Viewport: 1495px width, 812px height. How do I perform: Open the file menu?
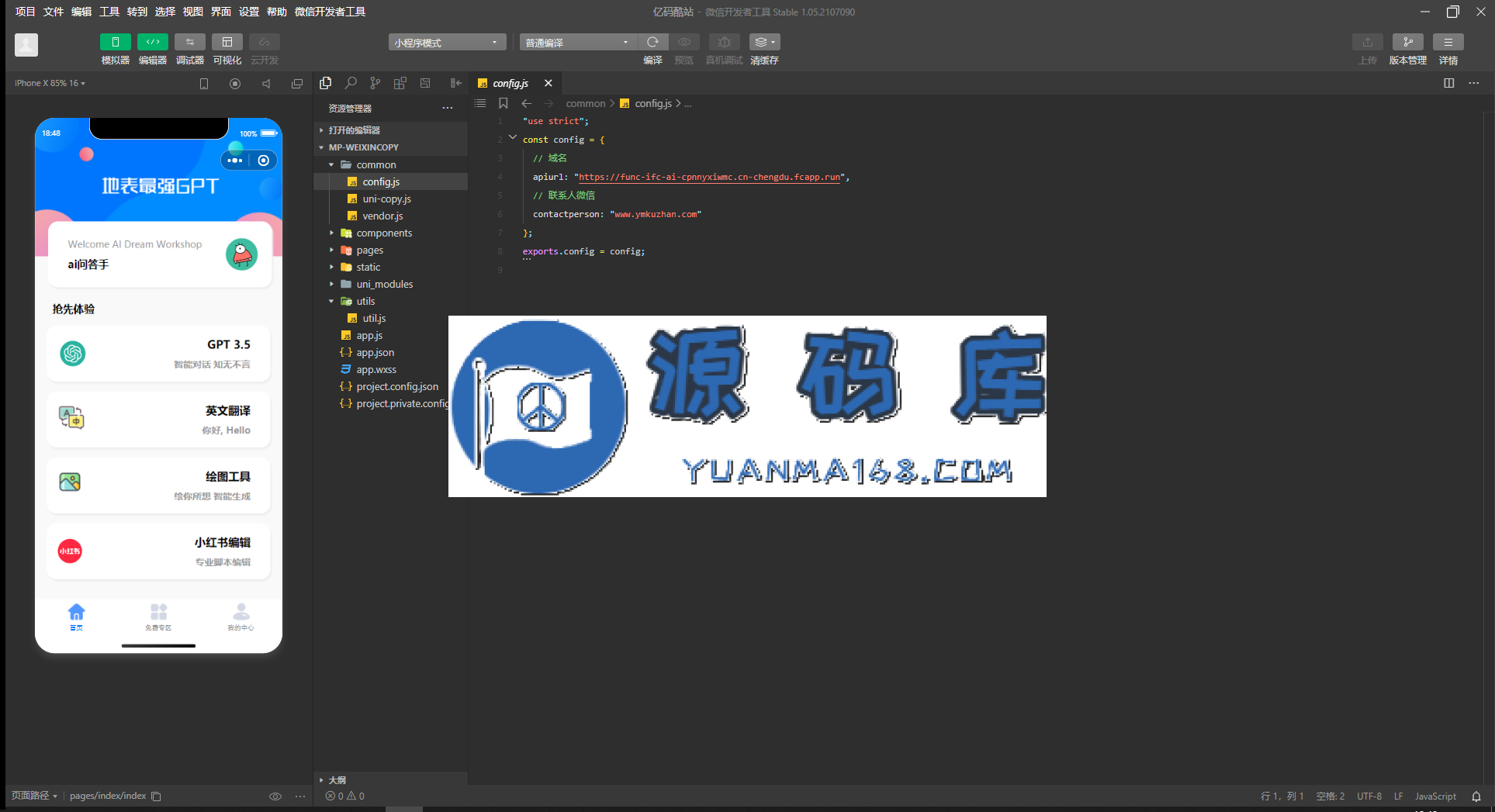click(54, 12)
